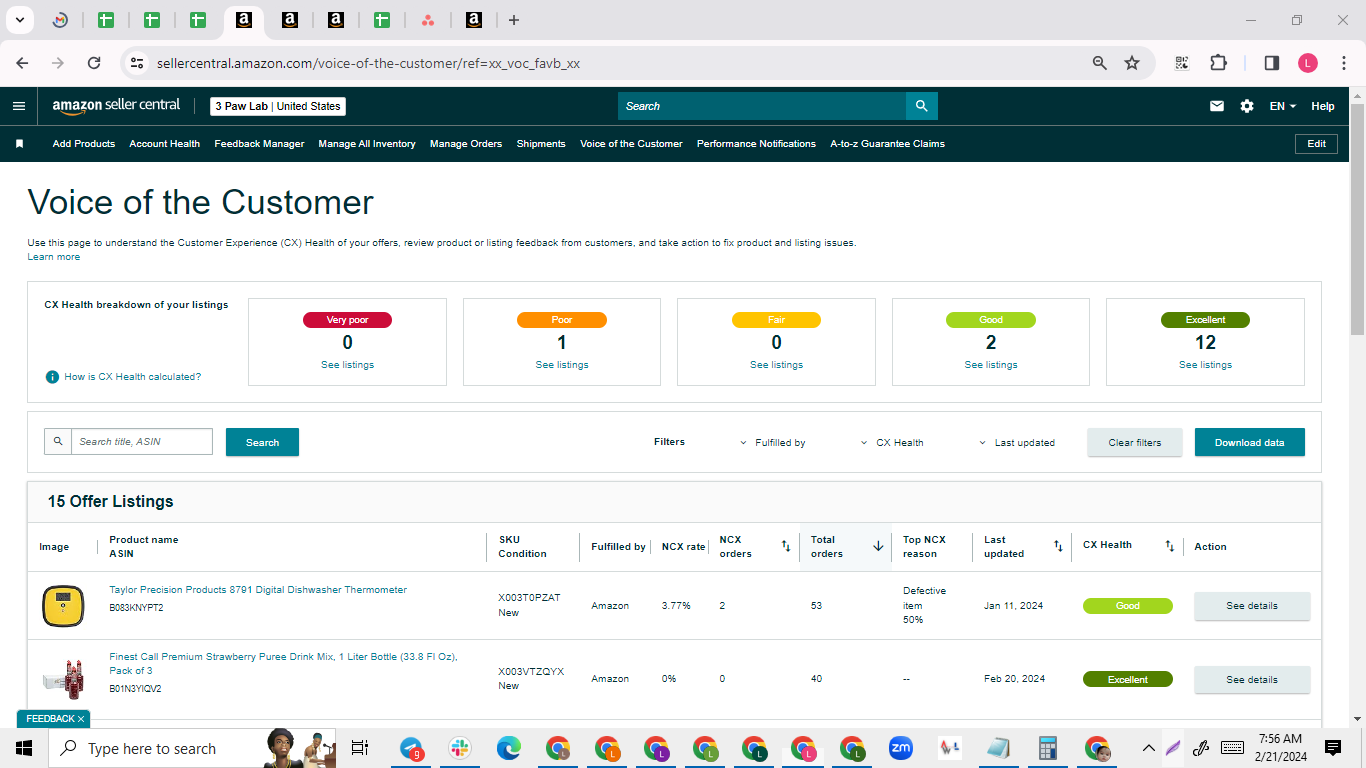Screen dimensions: 1366x768
Task: Open Performance Notifications from the navigation bar
Action: point(756,144)
